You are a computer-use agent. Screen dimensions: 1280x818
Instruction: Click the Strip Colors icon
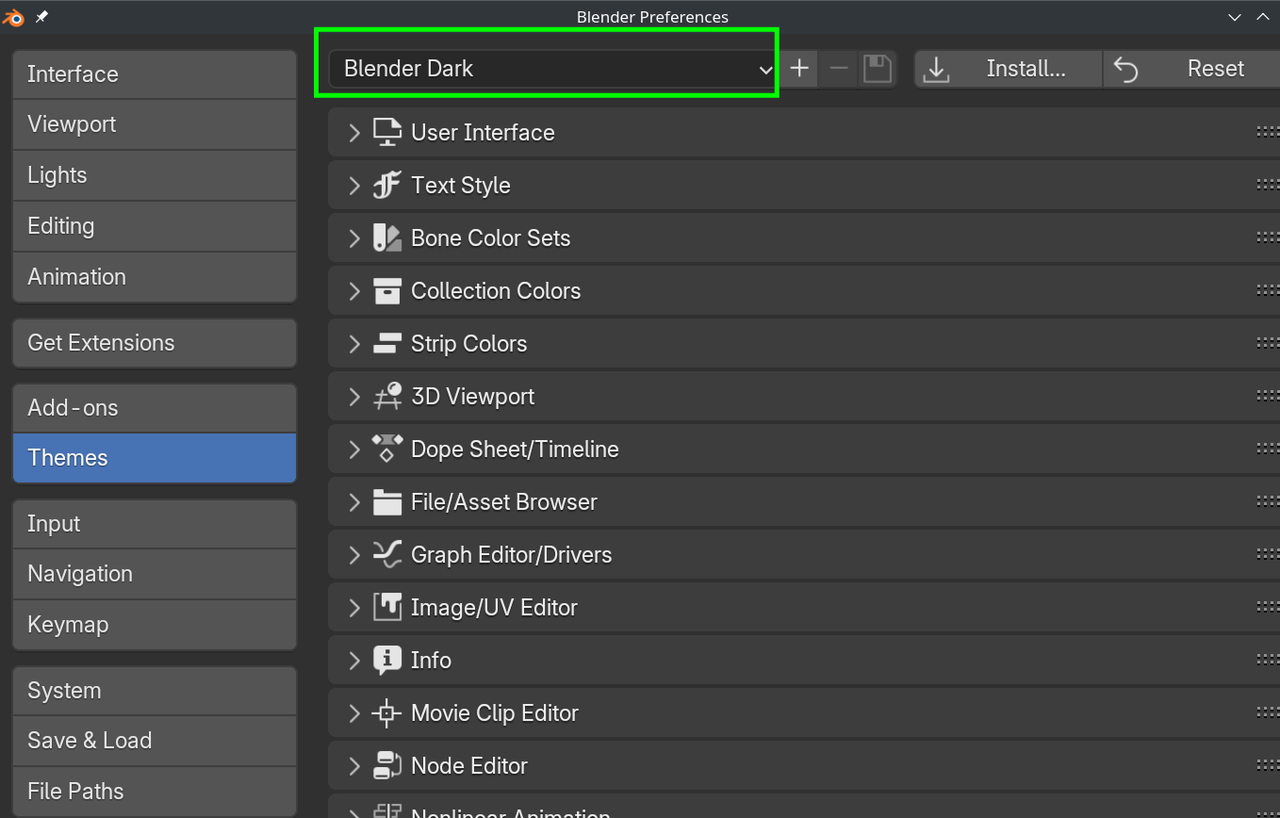pyautogui.click(x=387, y=344)
